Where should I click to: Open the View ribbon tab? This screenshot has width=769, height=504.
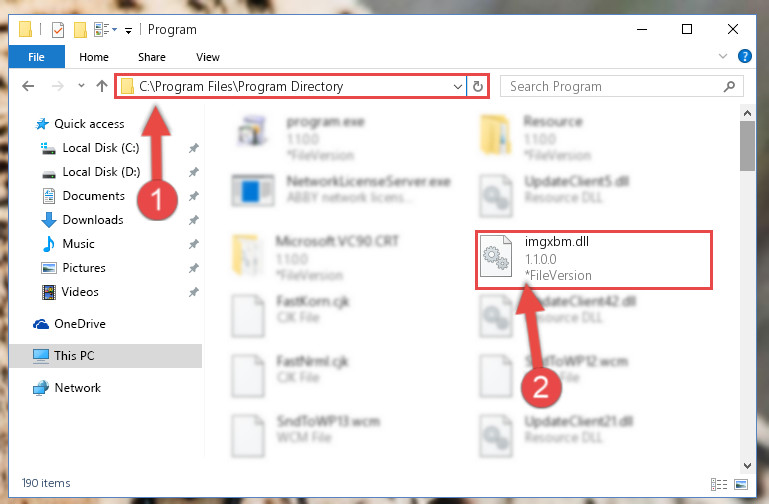click(x=207, y=57)
